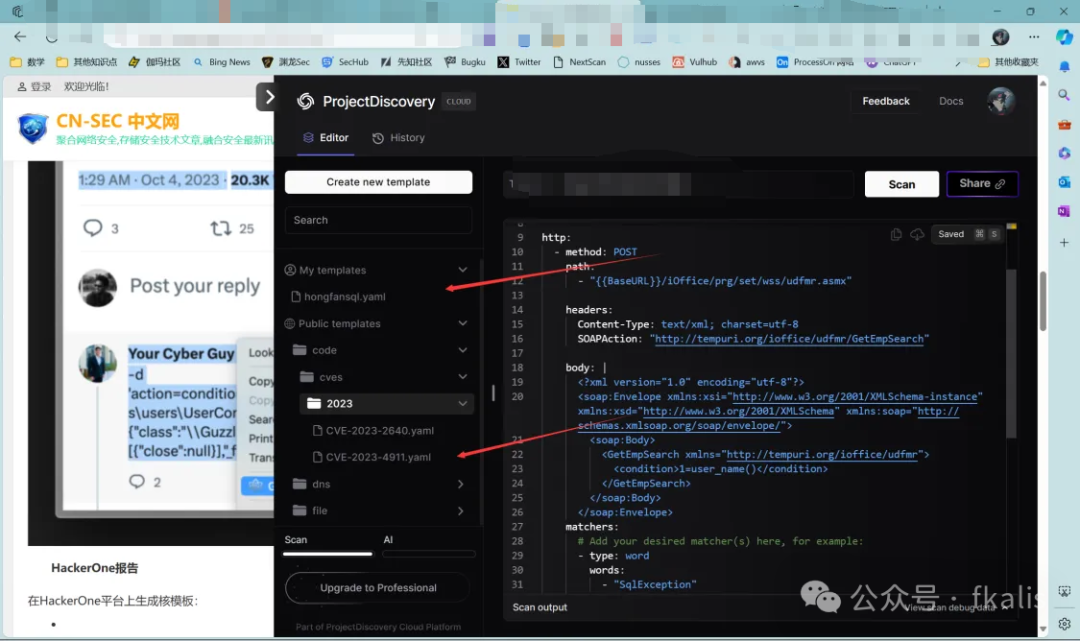This screenshot has height=641, width=1080.
Task: Open CVE-2023-2640.yaml file
Action: click(373, 430)
